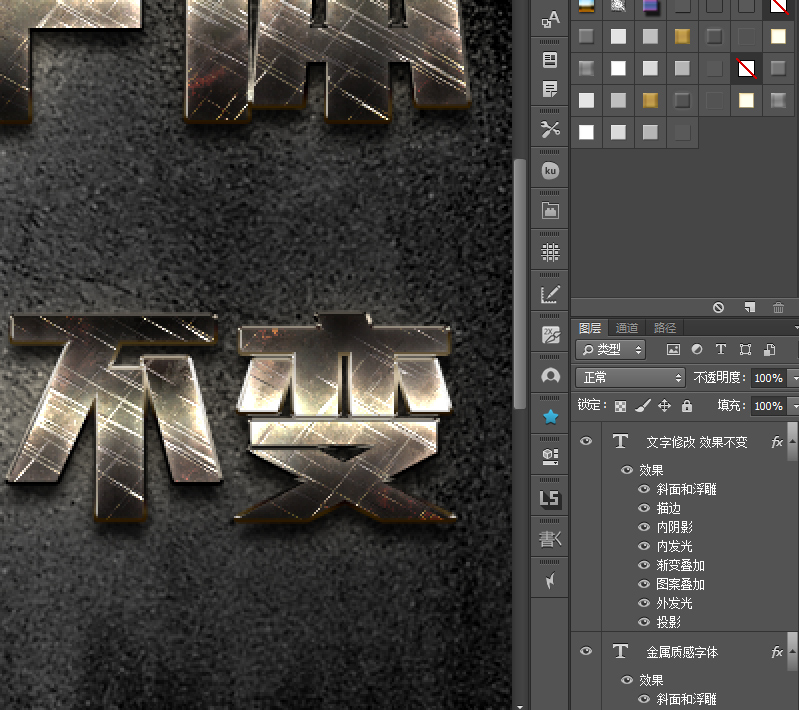Open the grid panel icon
This screenshot has width=799, height=710.
(550, 252)
